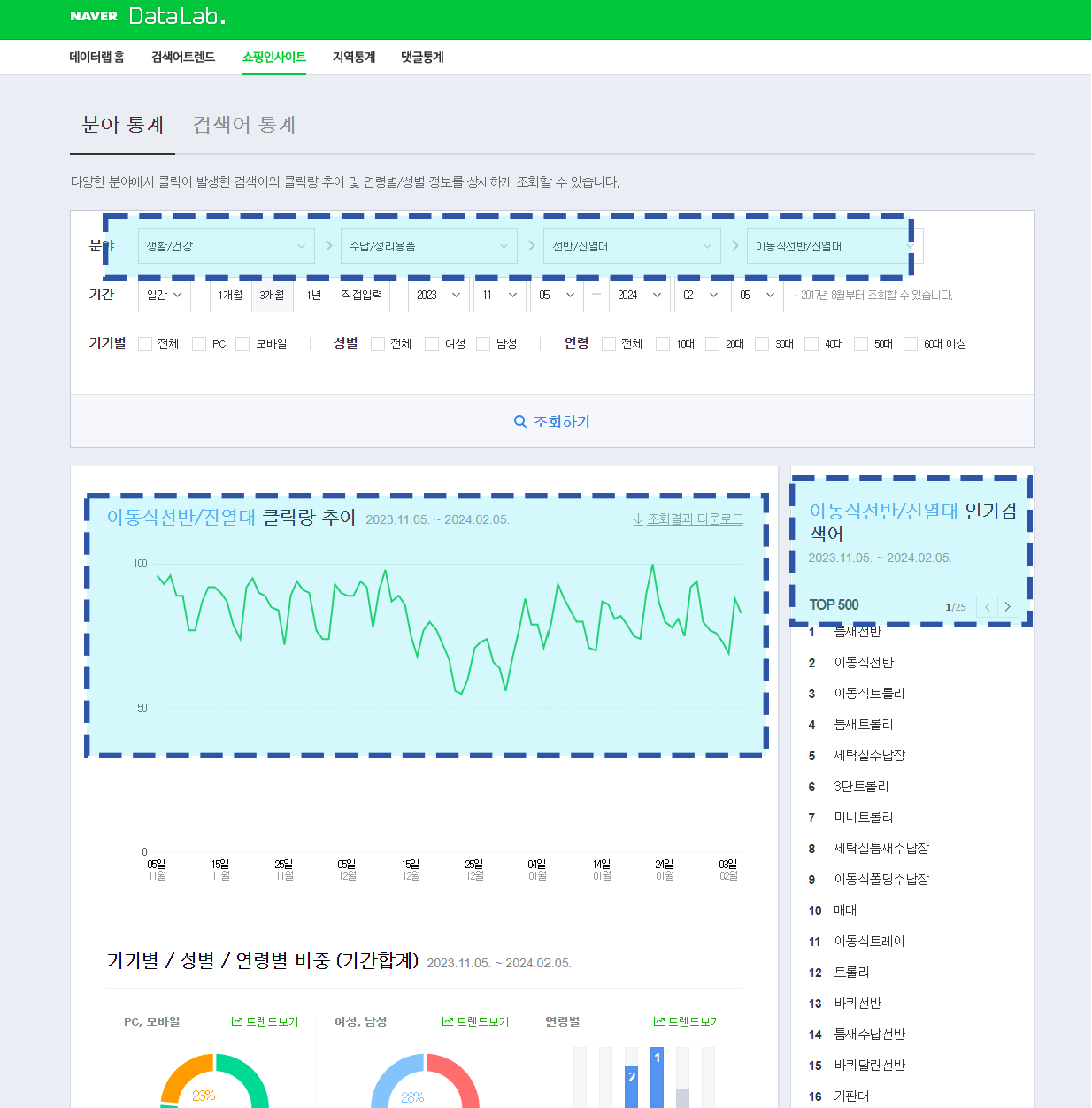Click keyword 이동식트롤리 in the ranking list

click(869, 694)
